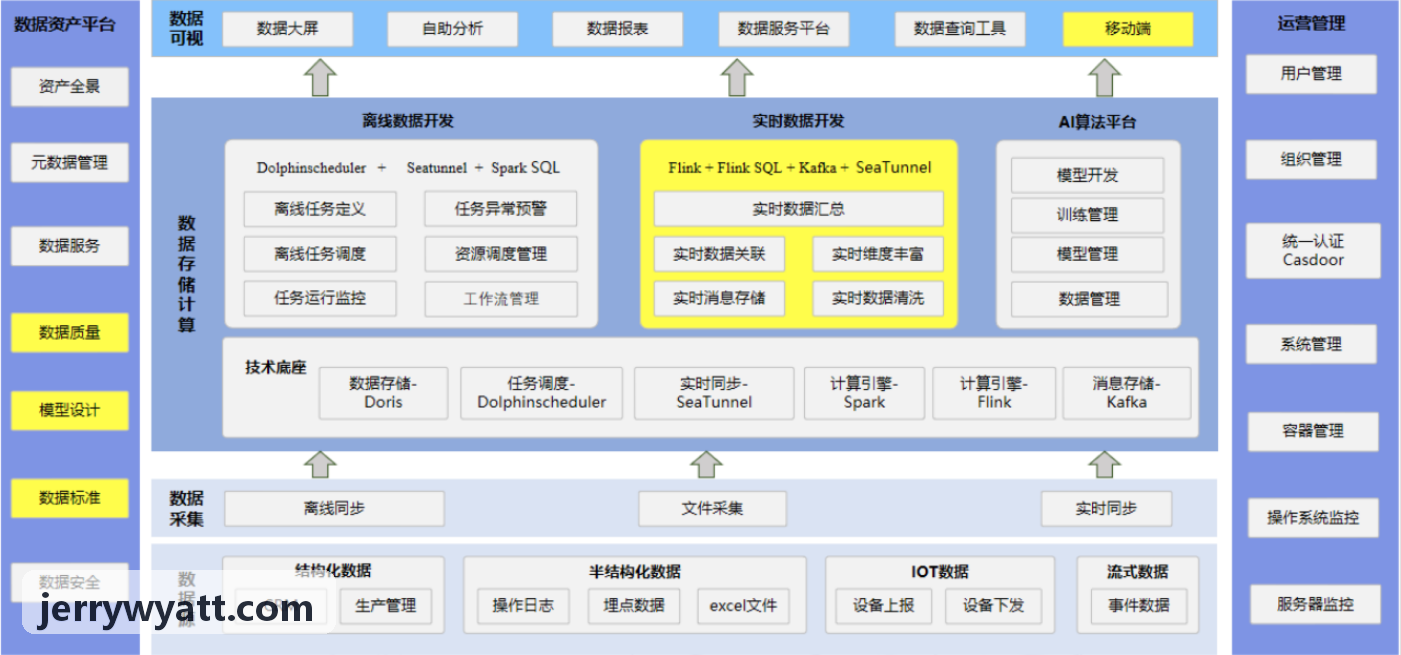Click the 运营管理 panel title
1401x655 pixels.
click(1312, 24)
